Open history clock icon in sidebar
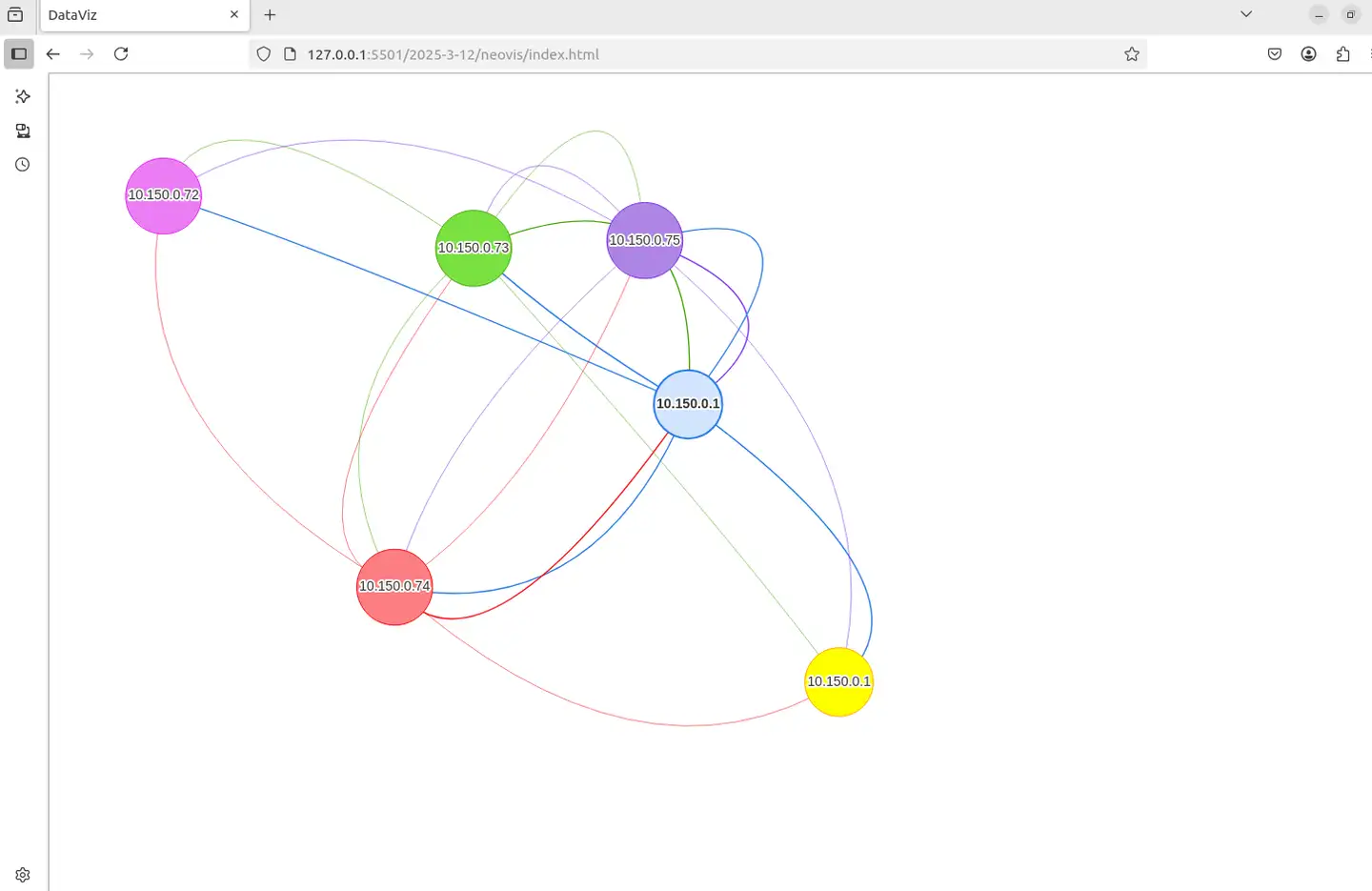The height and width of the screenshot is (891, 1372). point(23,165)
